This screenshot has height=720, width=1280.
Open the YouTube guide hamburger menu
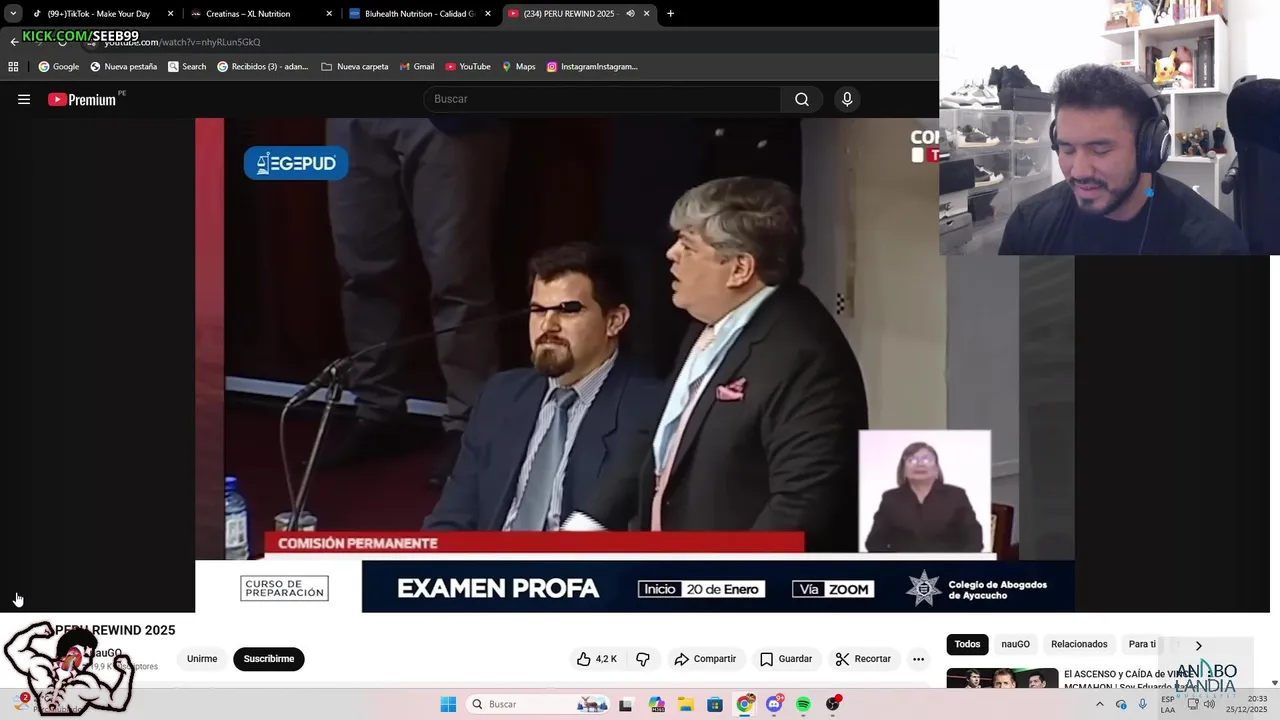(24, 99)
